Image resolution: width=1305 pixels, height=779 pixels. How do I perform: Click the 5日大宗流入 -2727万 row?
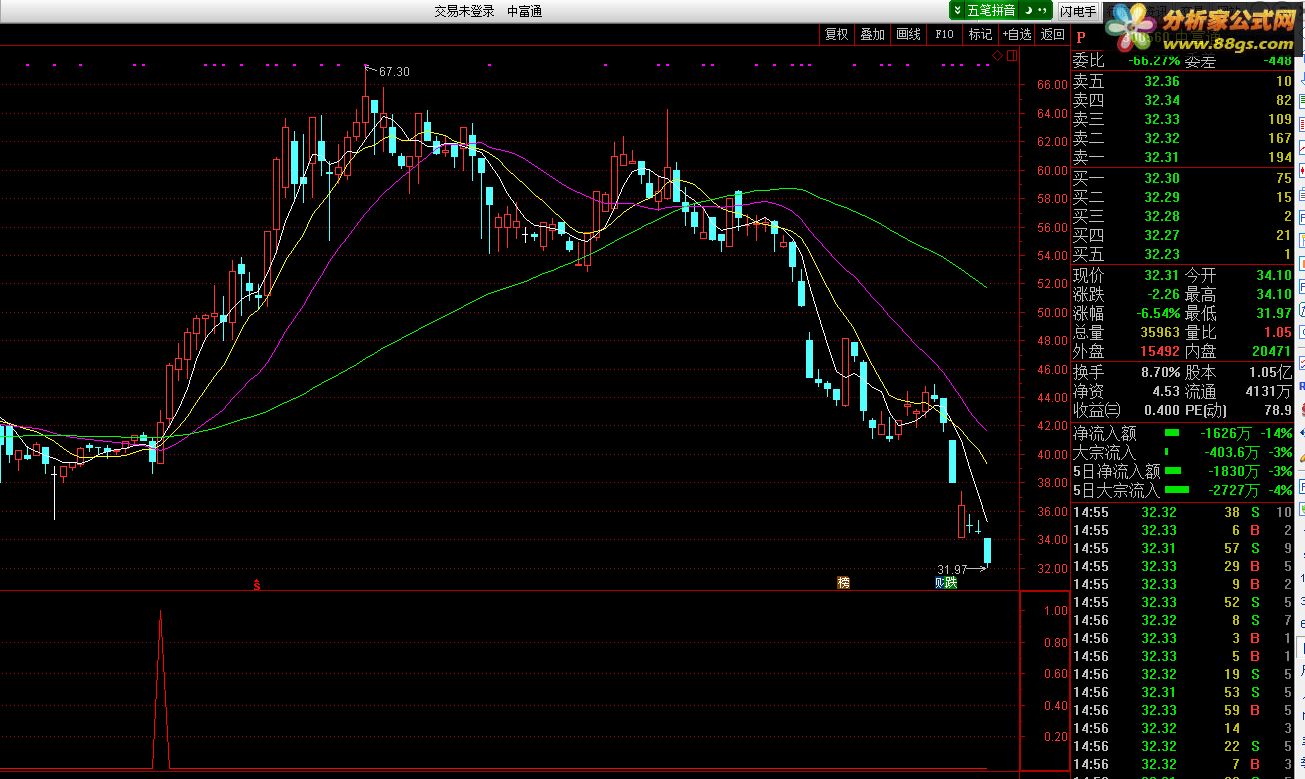pyautogui.click(x=1182, y=490)
